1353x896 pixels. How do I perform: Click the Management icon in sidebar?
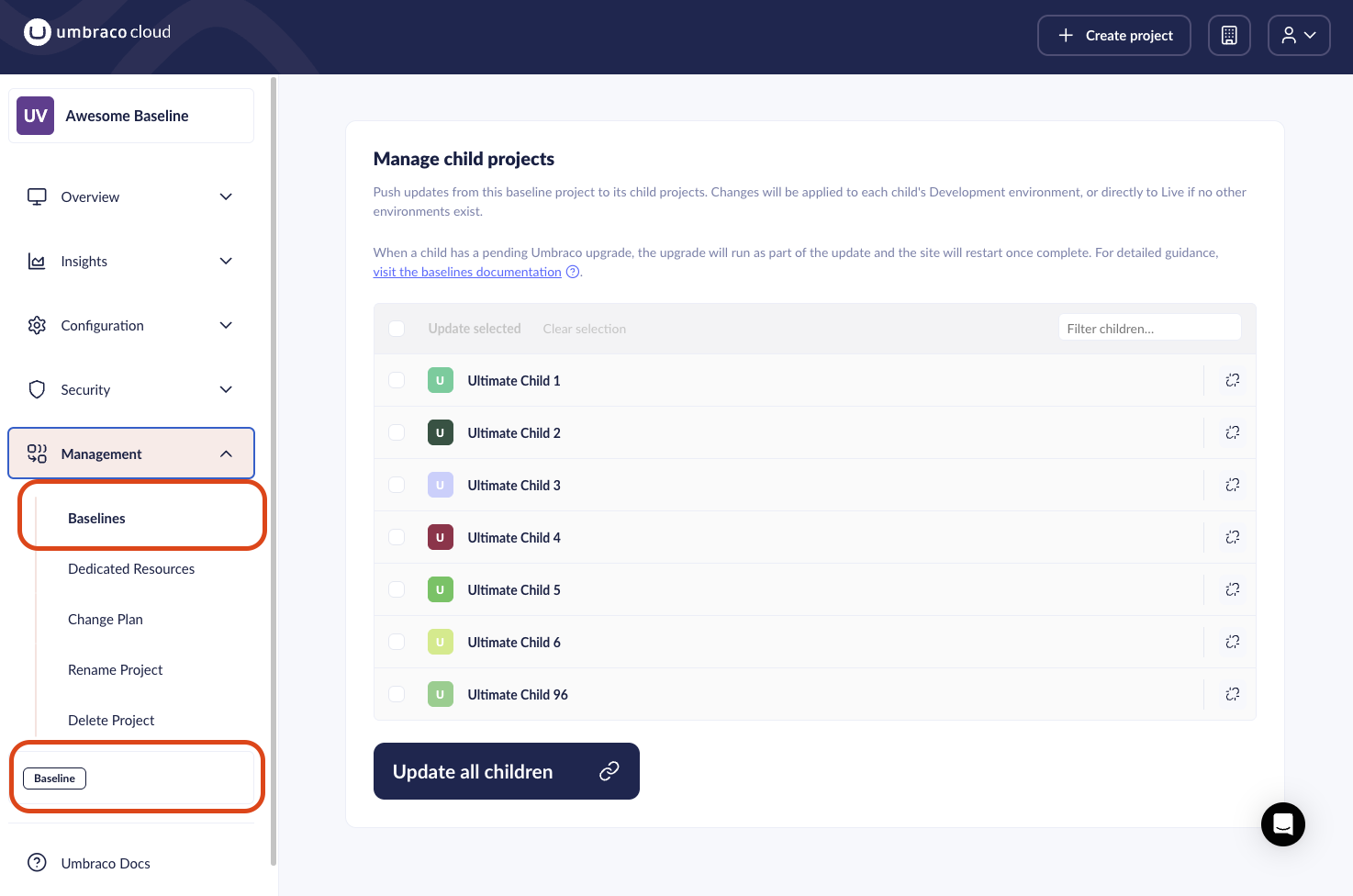pos(37,454)
